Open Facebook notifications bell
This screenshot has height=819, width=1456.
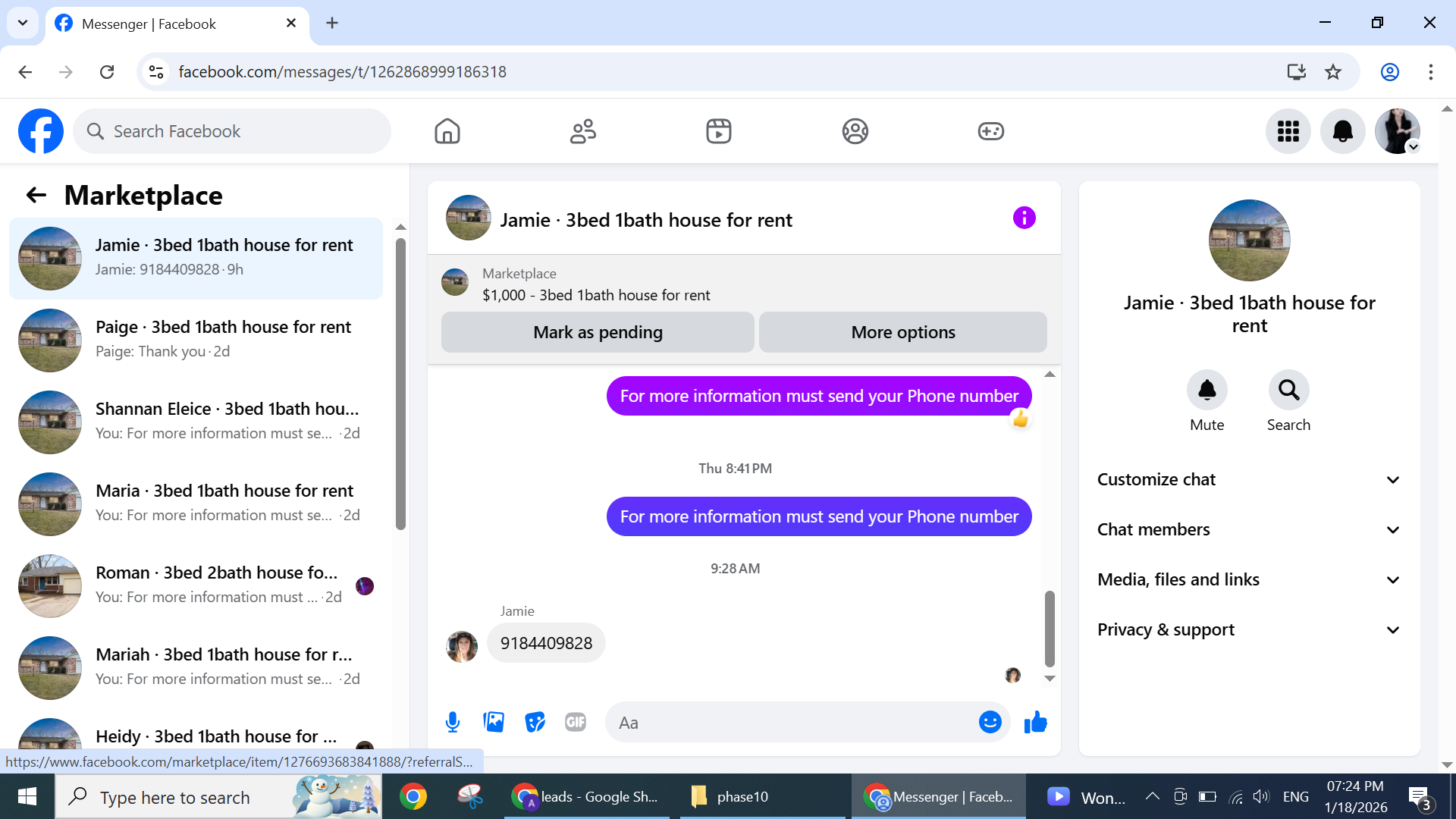[x=1342, y=131]
